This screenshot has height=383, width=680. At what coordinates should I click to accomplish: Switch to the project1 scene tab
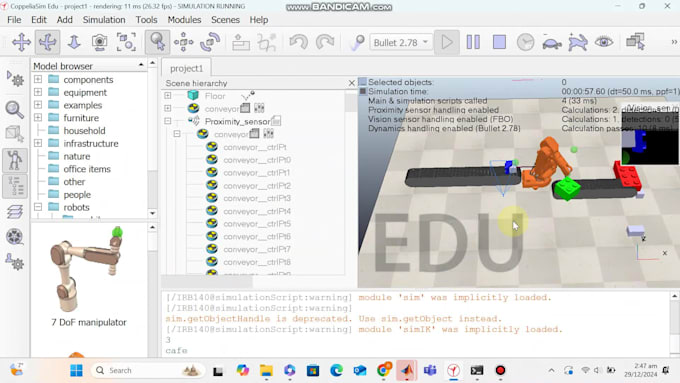click(186, 68)
